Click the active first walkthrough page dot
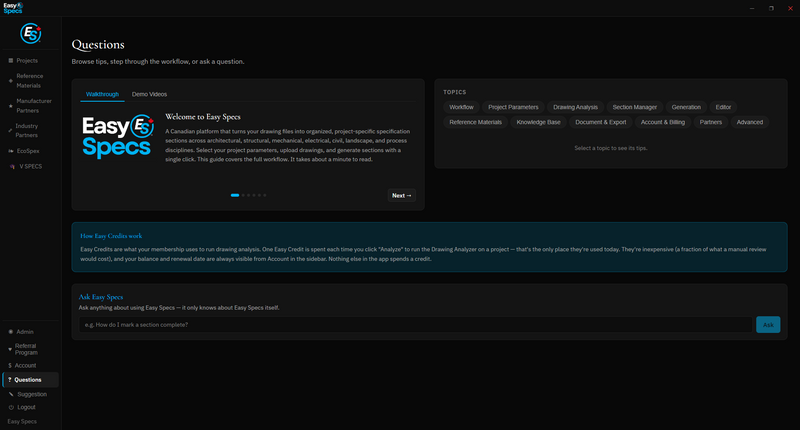The height and width of the screenshot is (430, 800). (235, 195)
